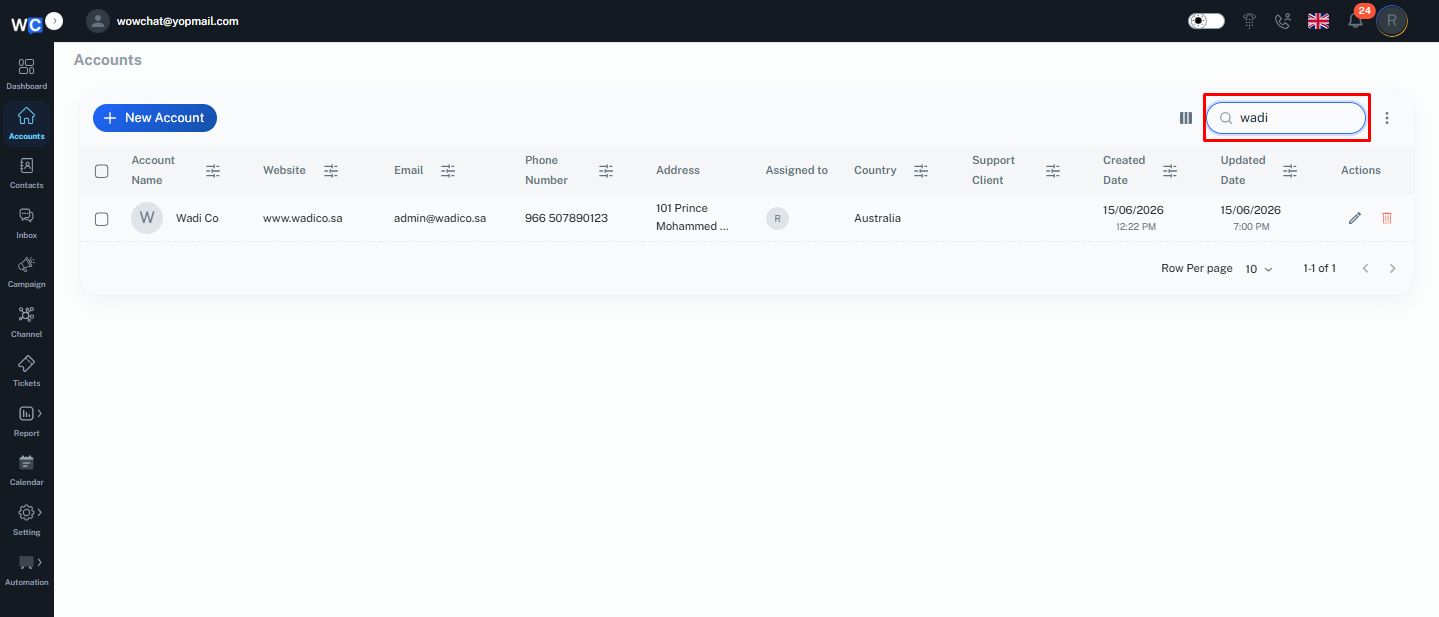This screenshot has width=1439, height=617.
Task: Open Campaign megaphone icon
Action: point(27,265)
